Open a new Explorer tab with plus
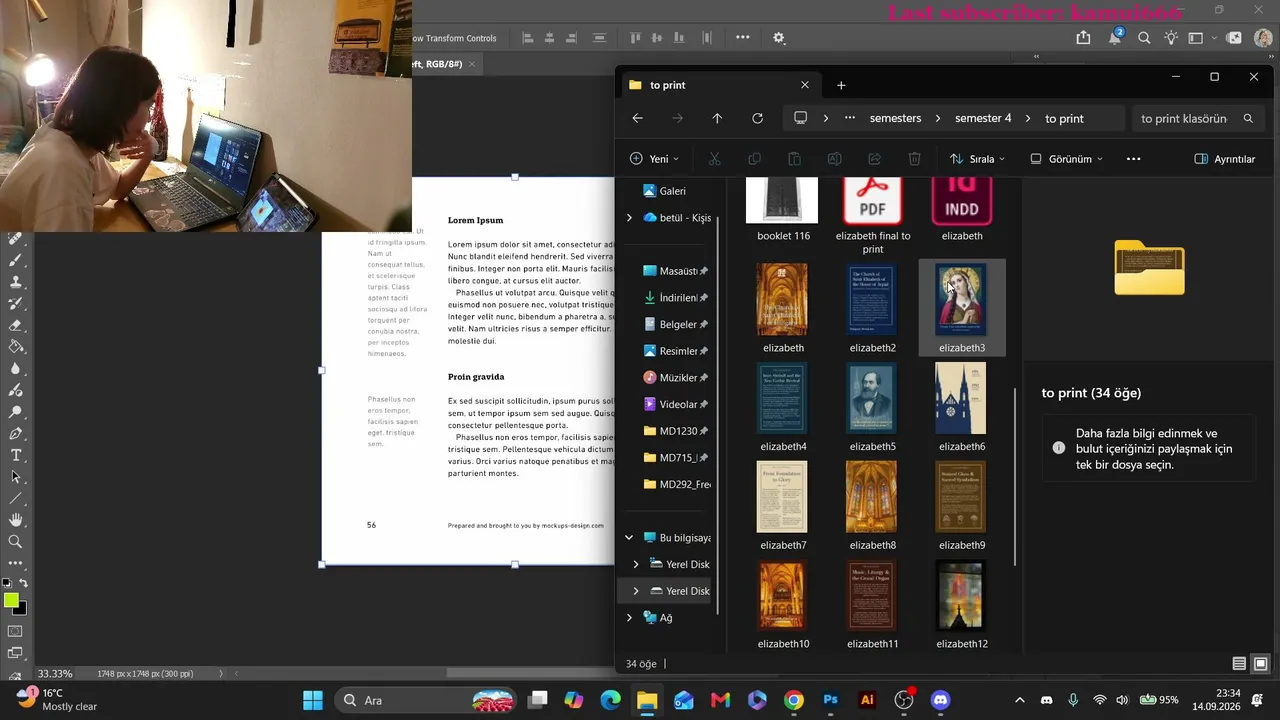 (841, 85)
